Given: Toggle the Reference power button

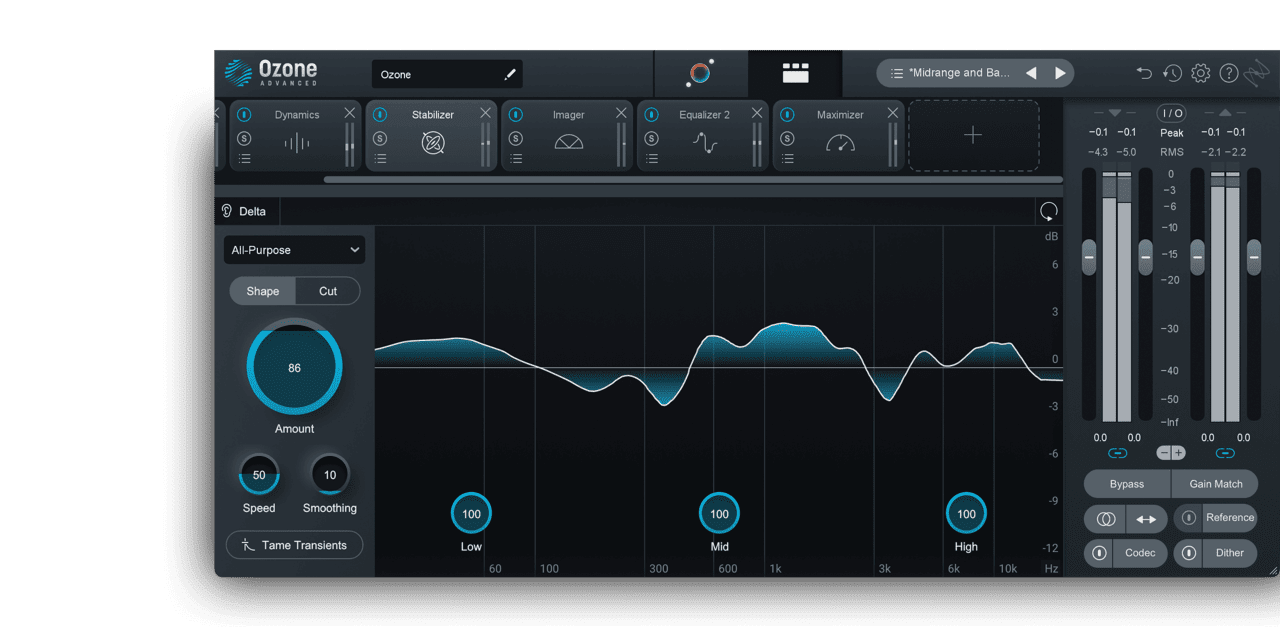Looking at the screenshot, I should (1188, 518).
